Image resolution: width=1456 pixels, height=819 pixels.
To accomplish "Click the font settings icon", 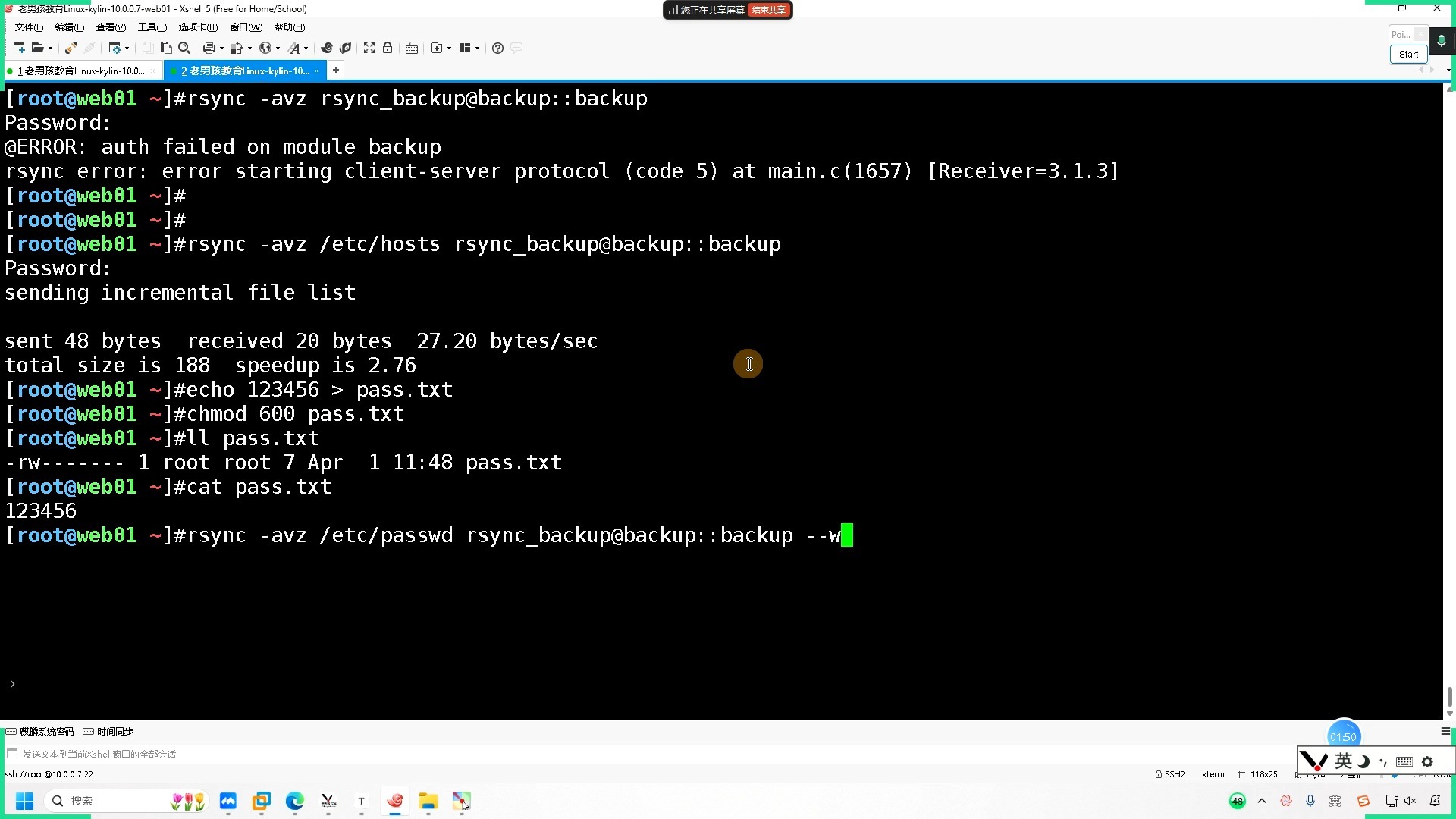I will (x=293, y=48).
